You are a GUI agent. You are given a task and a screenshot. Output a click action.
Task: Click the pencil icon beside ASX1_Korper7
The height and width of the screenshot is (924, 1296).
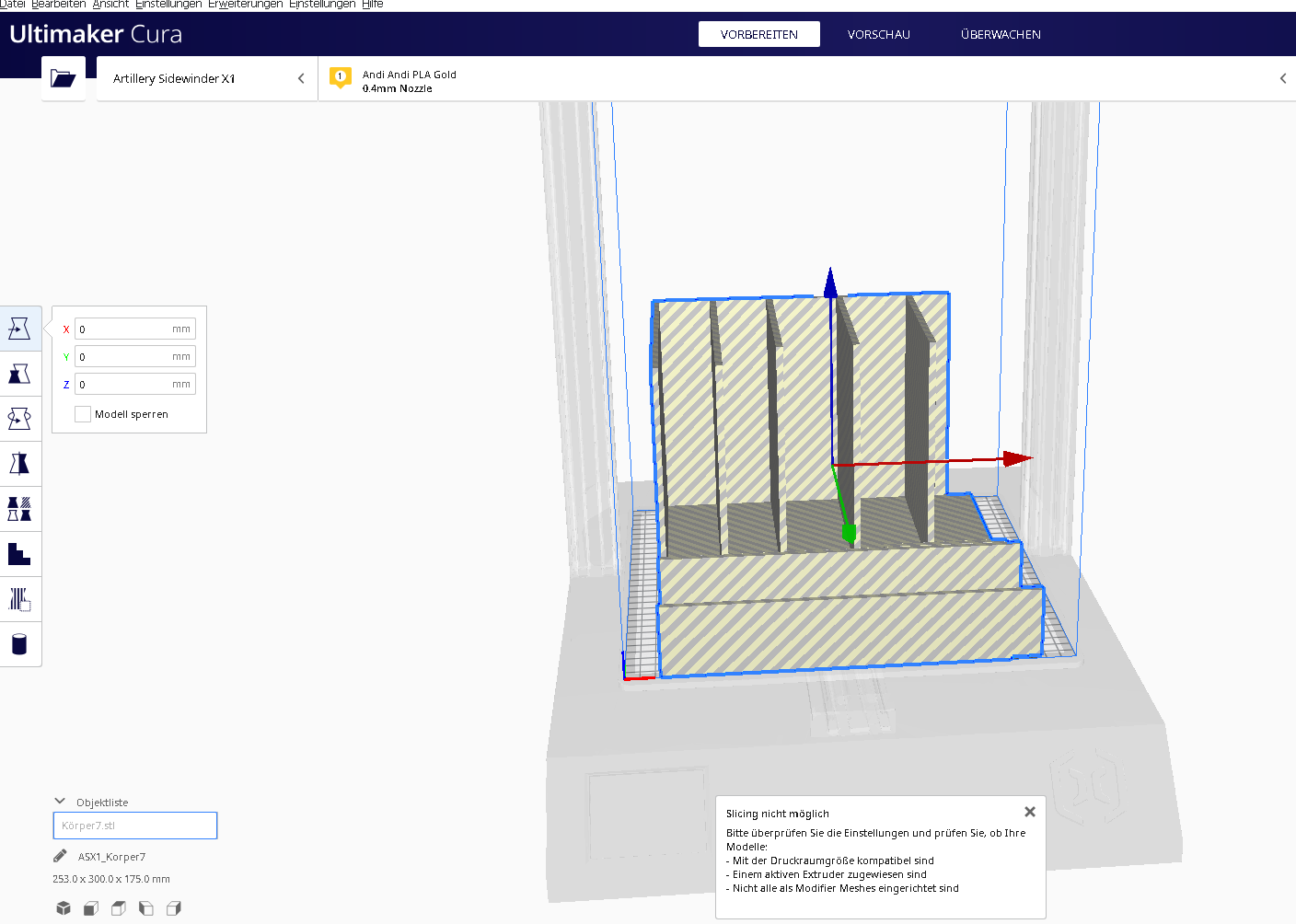point(60,856)
